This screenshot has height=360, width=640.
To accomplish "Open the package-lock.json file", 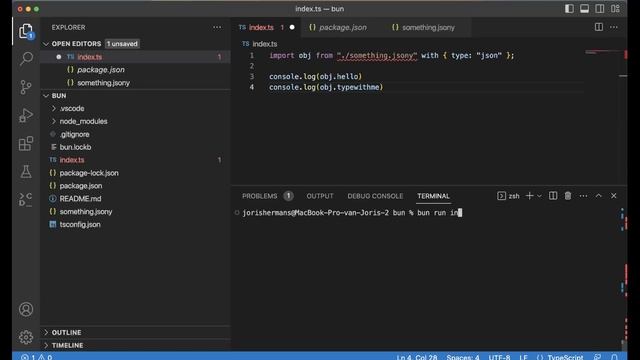I will pos(136,173).
